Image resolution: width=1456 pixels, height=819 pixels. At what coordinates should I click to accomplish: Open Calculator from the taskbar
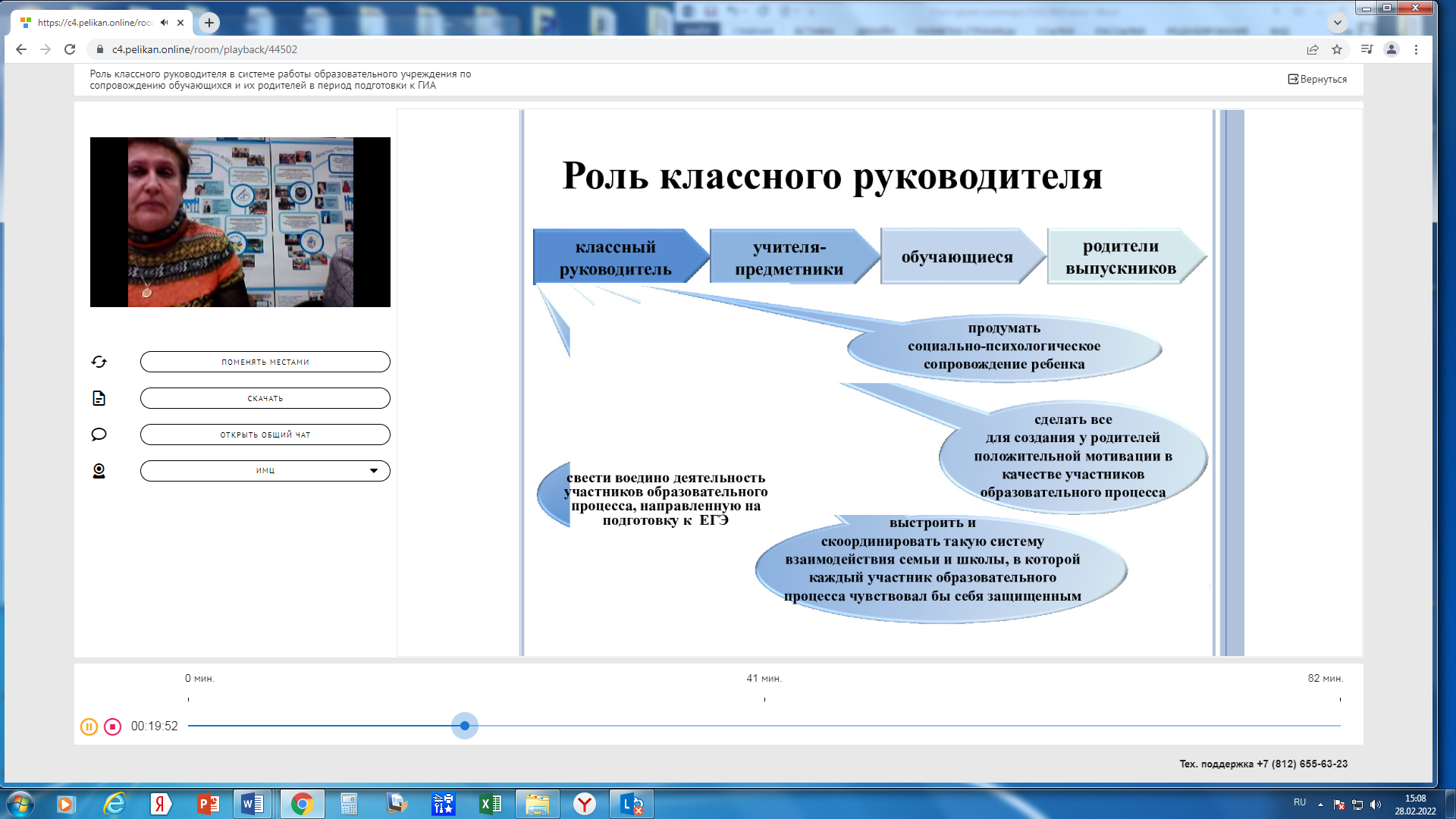pos(349,804)
